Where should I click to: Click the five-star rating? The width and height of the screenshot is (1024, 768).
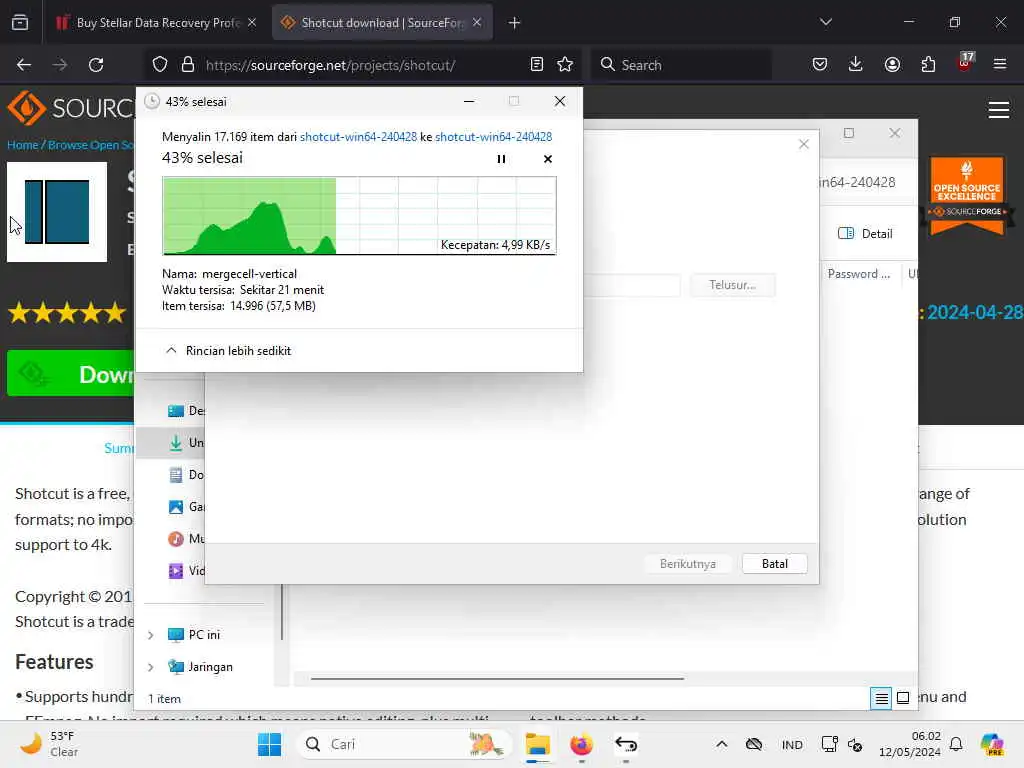(67, 313)
